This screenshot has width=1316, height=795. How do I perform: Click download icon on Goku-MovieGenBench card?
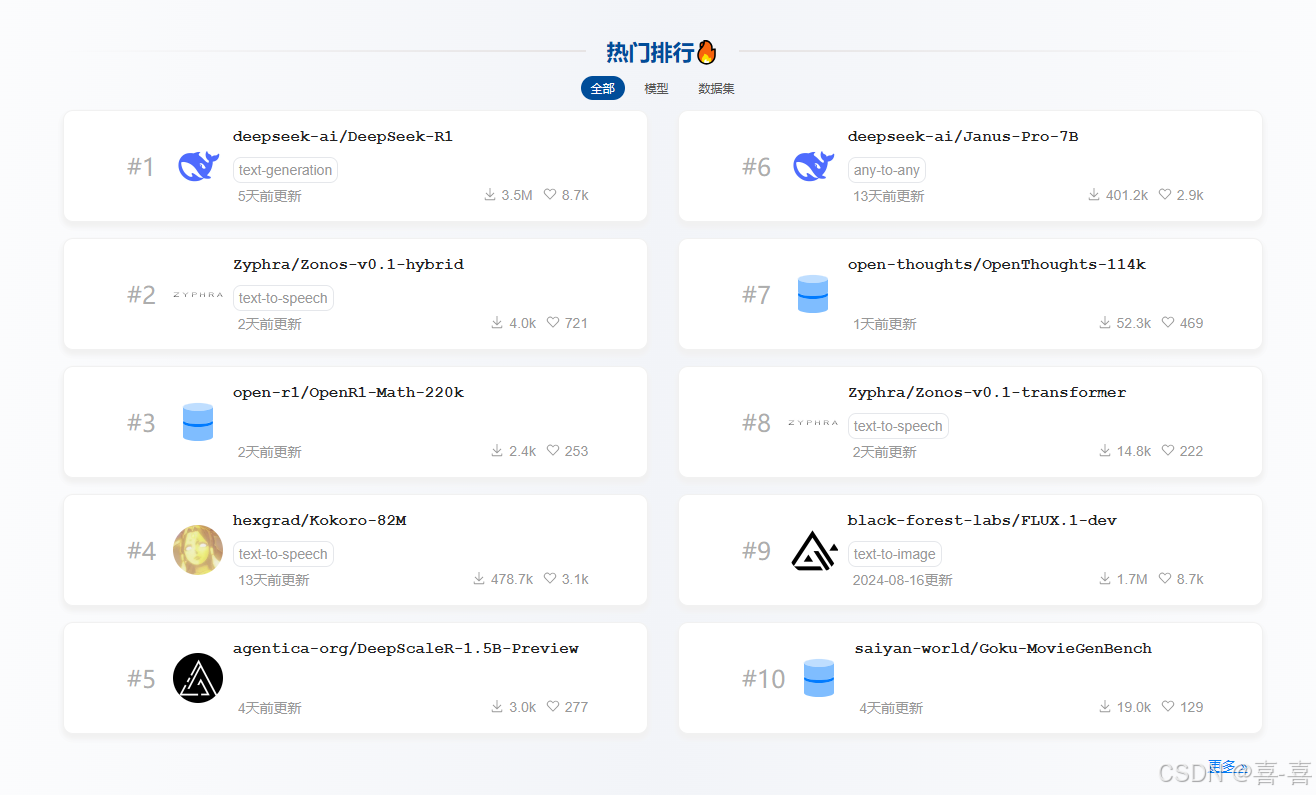(x=1105, y=707)
